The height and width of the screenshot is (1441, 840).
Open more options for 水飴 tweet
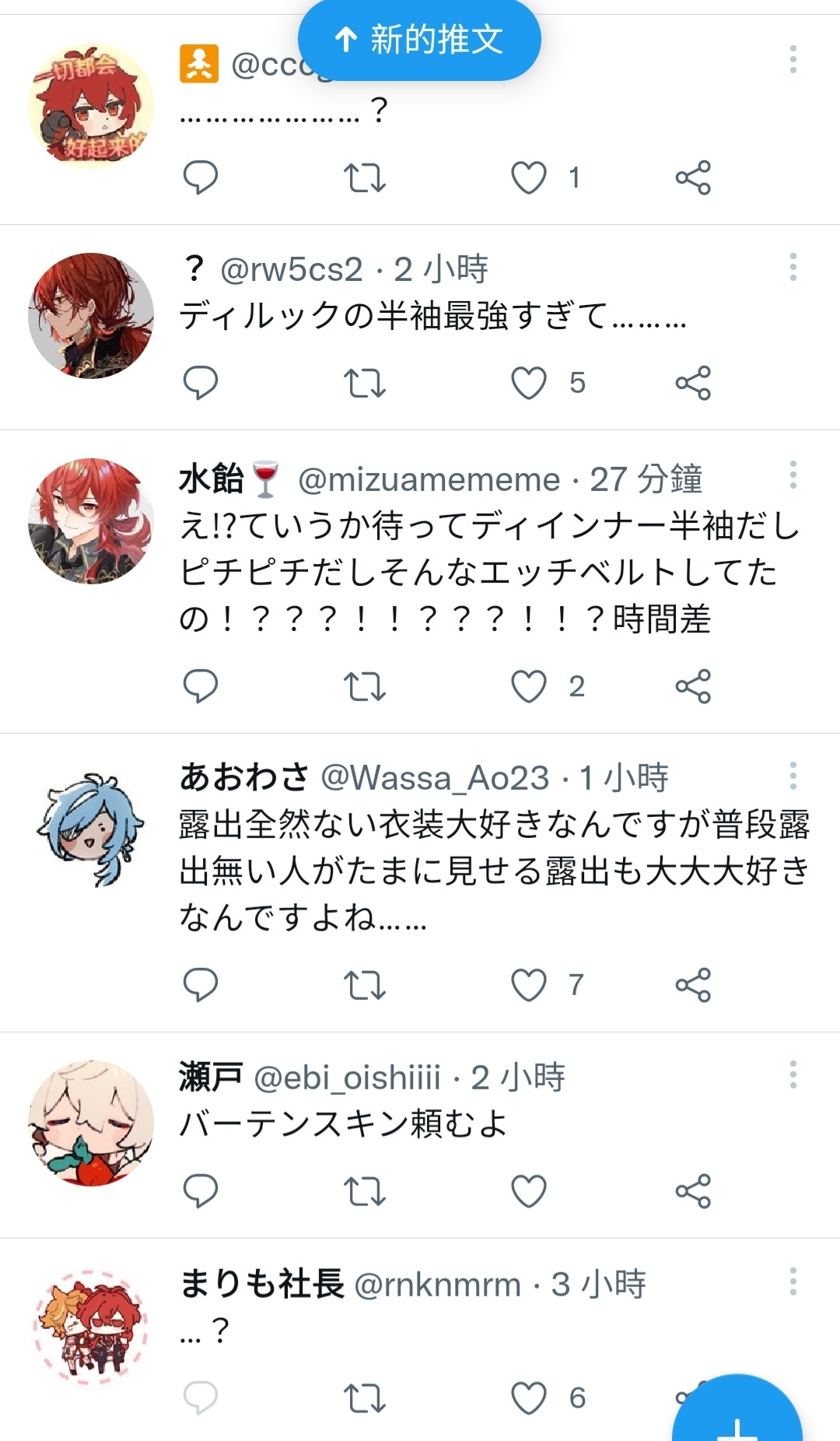793,475
